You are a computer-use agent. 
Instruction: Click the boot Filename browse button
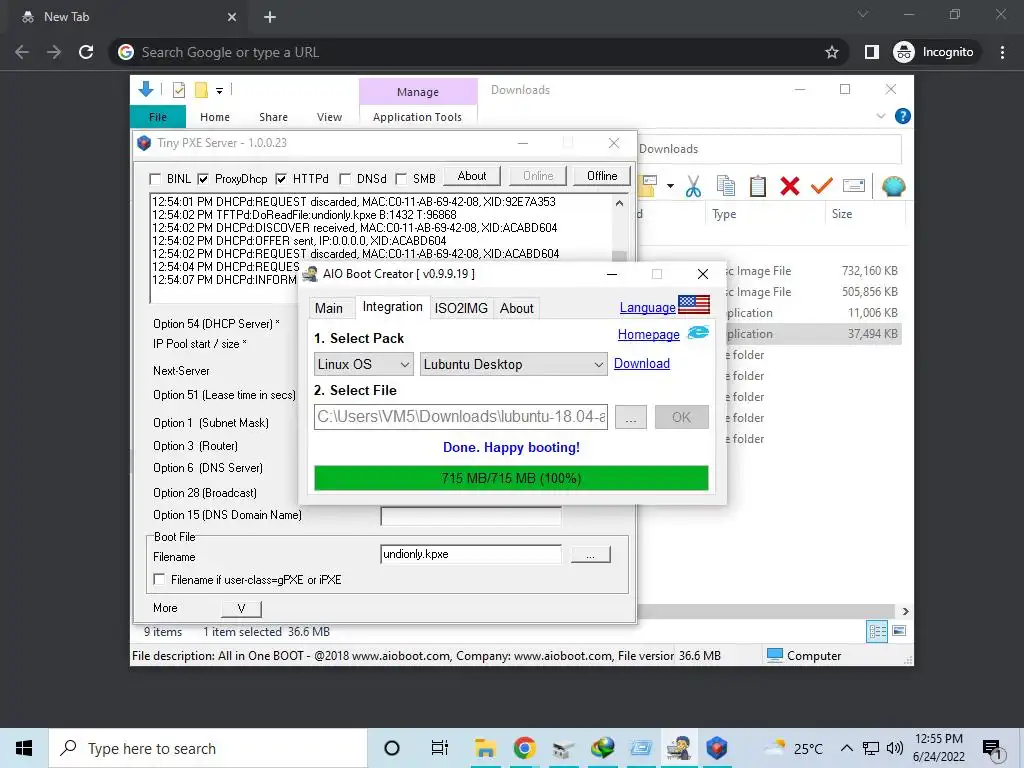590,554
